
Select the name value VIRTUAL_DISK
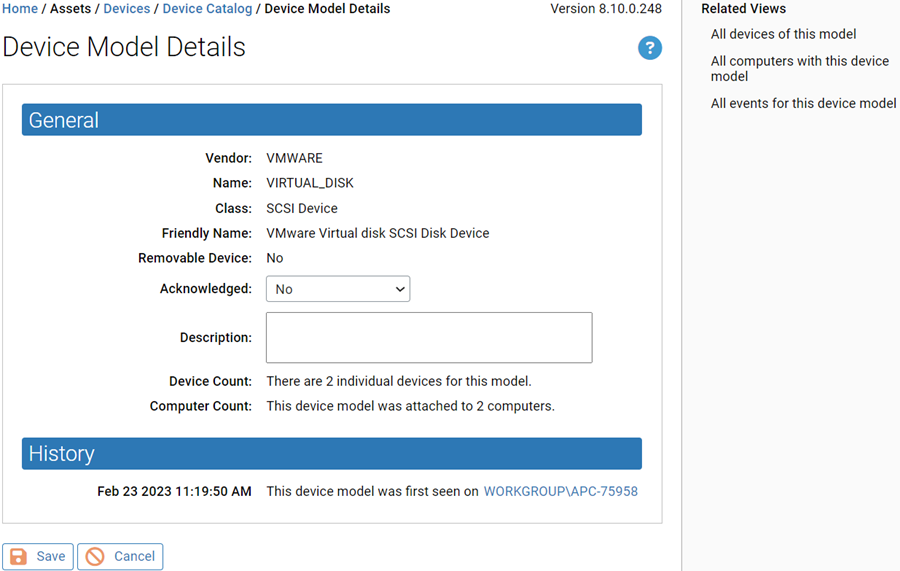pyautogui.click(x=310, y=183)
